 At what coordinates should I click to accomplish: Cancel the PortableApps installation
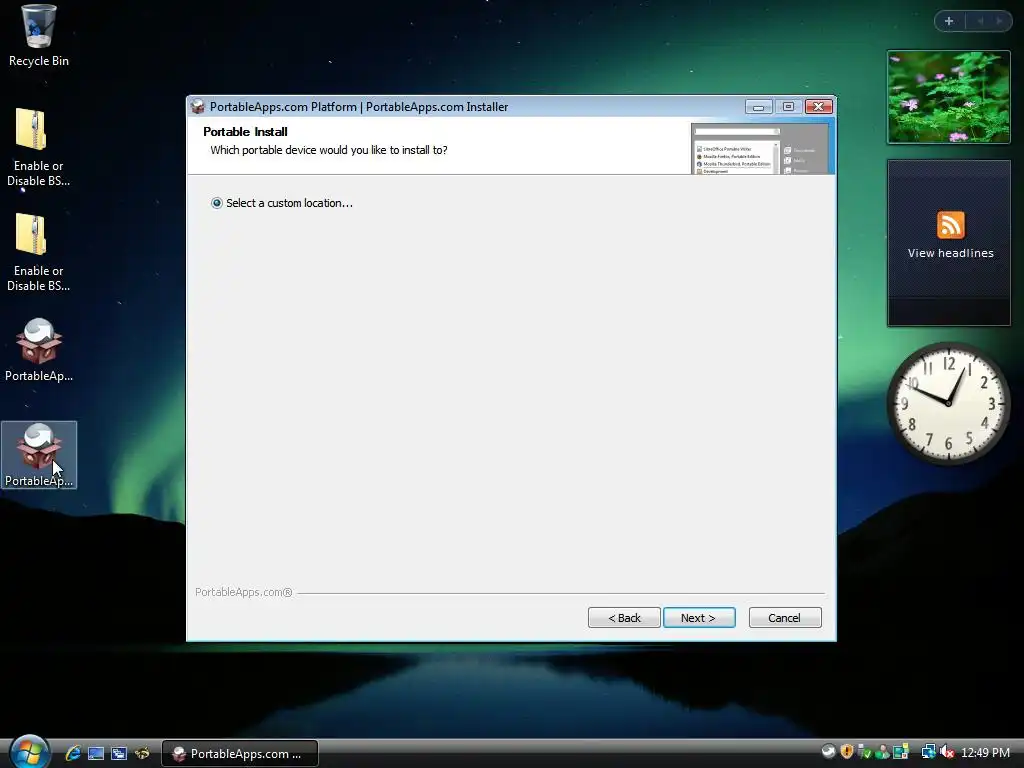(784, 617)
